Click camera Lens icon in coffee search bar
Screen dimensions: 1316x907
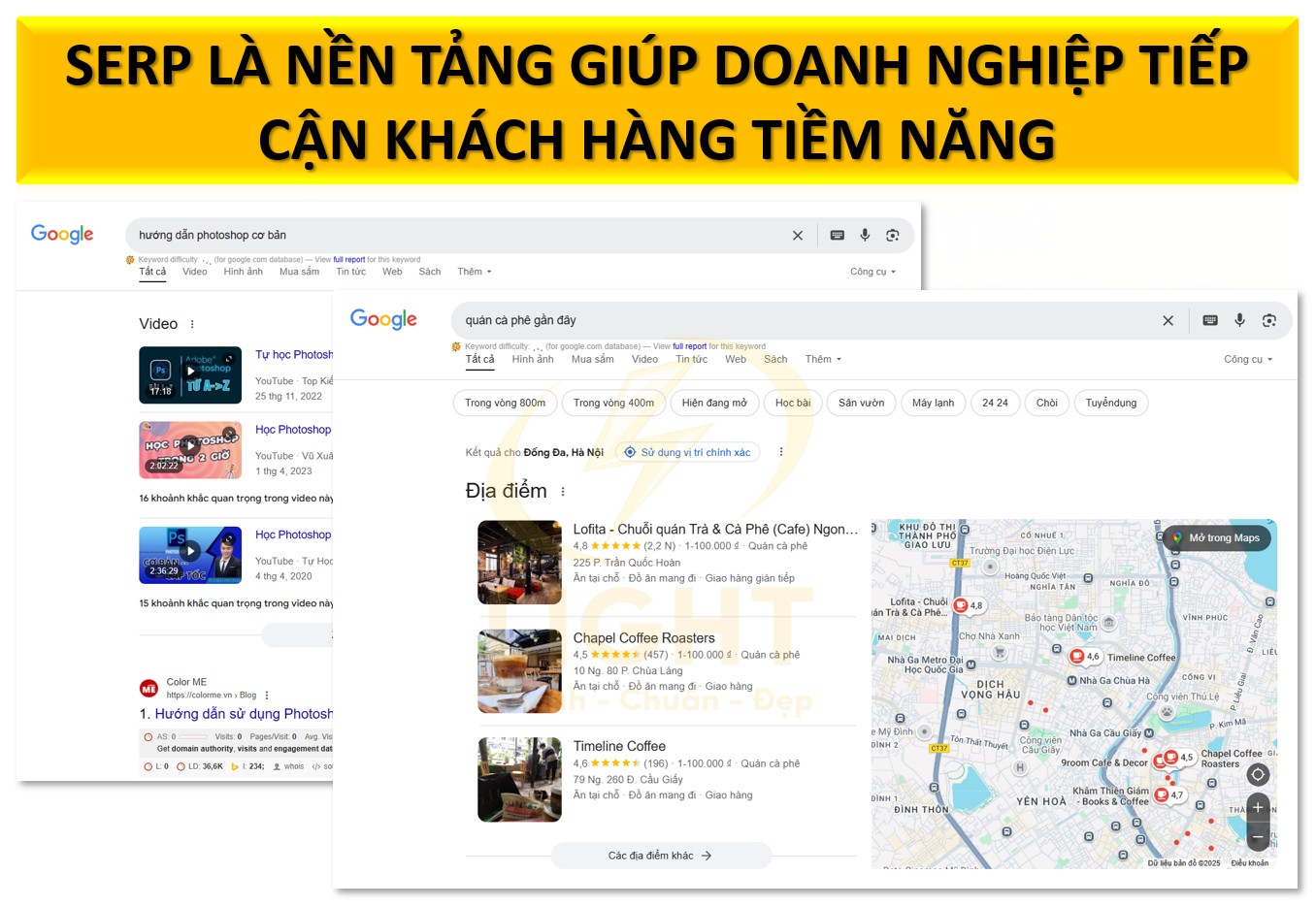click(1268, 320)
